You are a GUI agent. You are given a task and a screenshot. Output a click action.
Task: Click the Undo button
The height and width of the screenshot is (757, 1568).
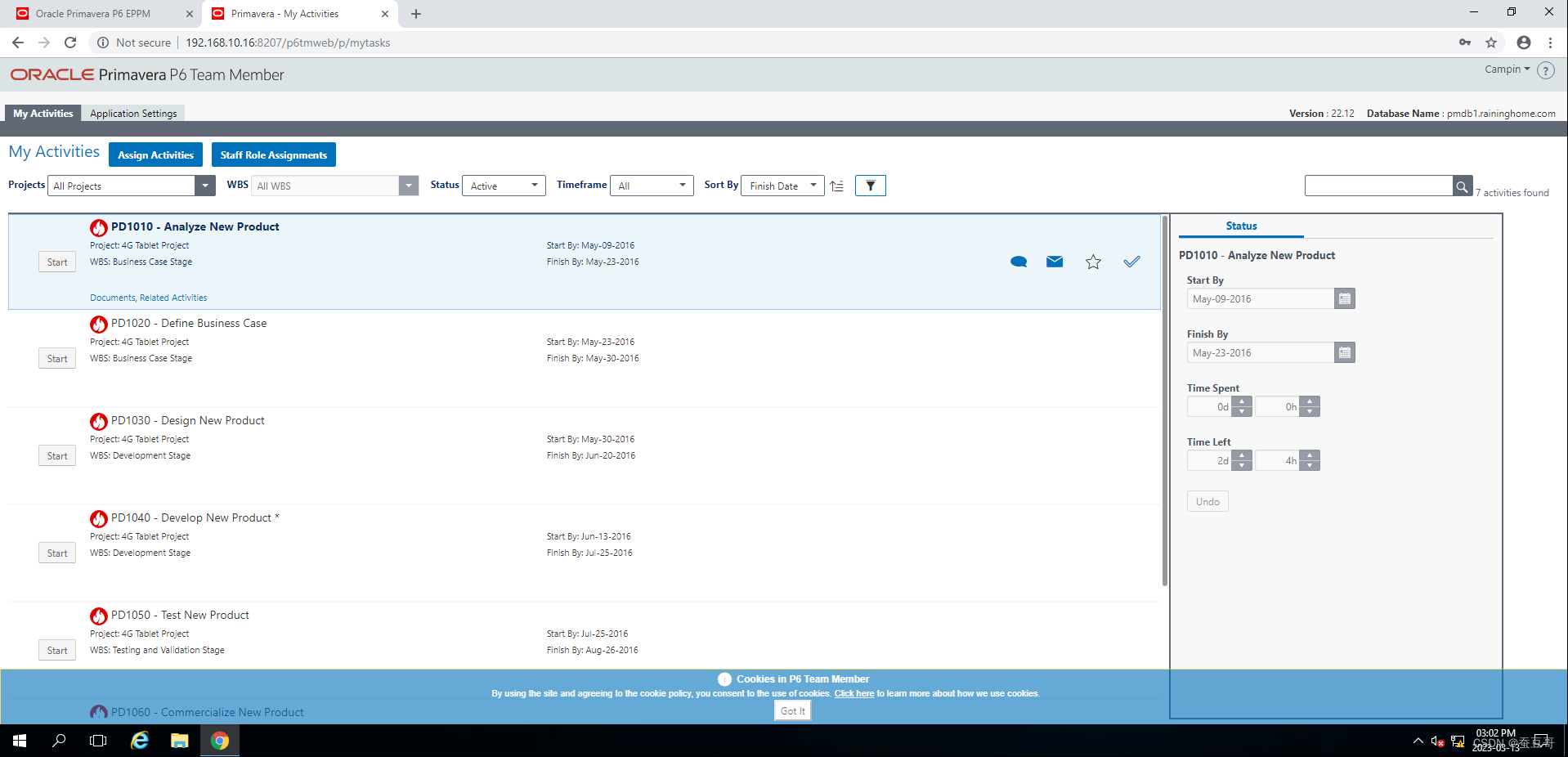coord(1207,501)
